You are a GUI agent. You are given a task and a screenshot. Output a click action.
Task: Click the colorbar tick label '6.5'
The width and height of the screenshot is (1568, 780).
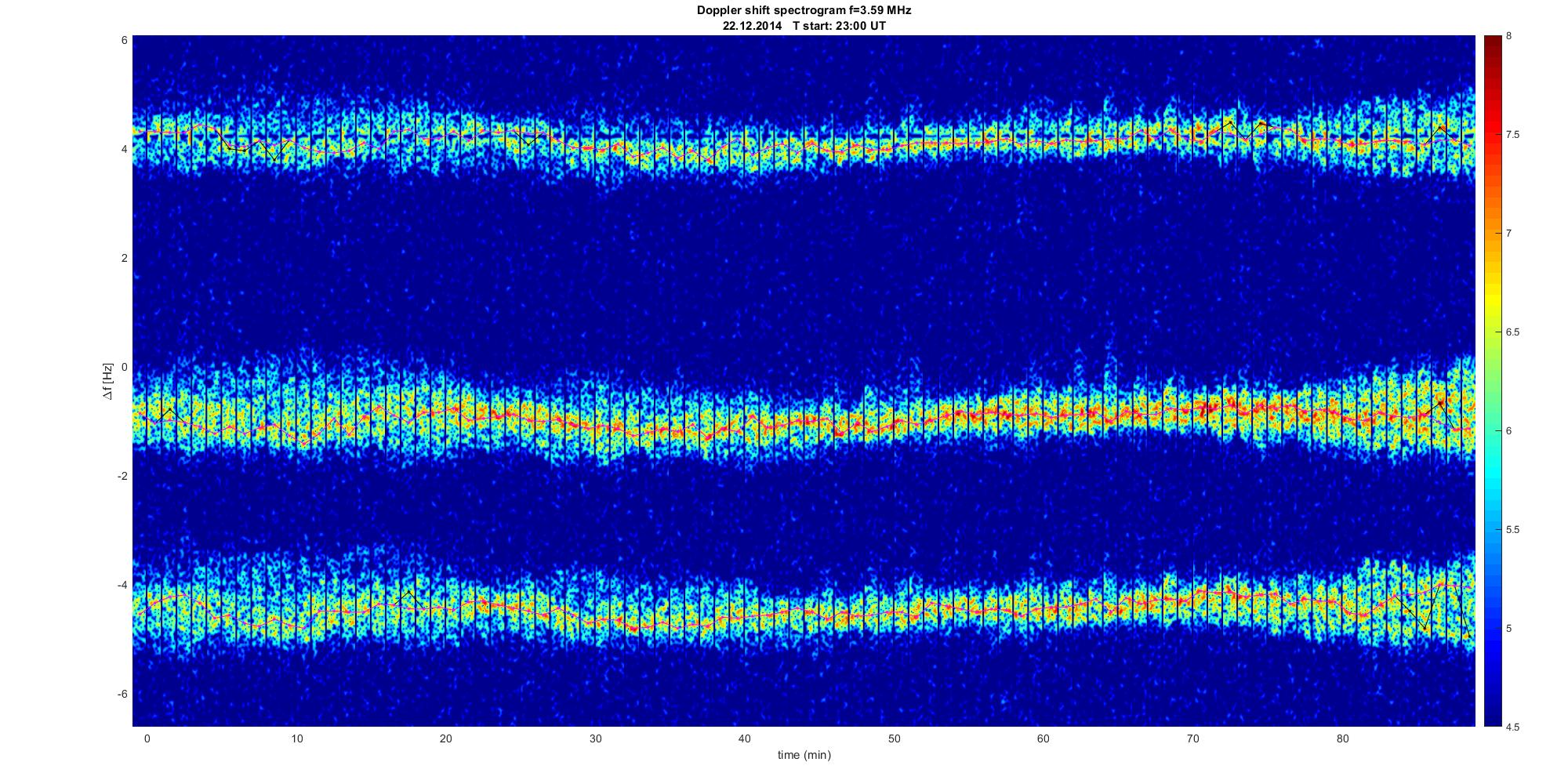pyautogui.click(x=1512, y=332)
